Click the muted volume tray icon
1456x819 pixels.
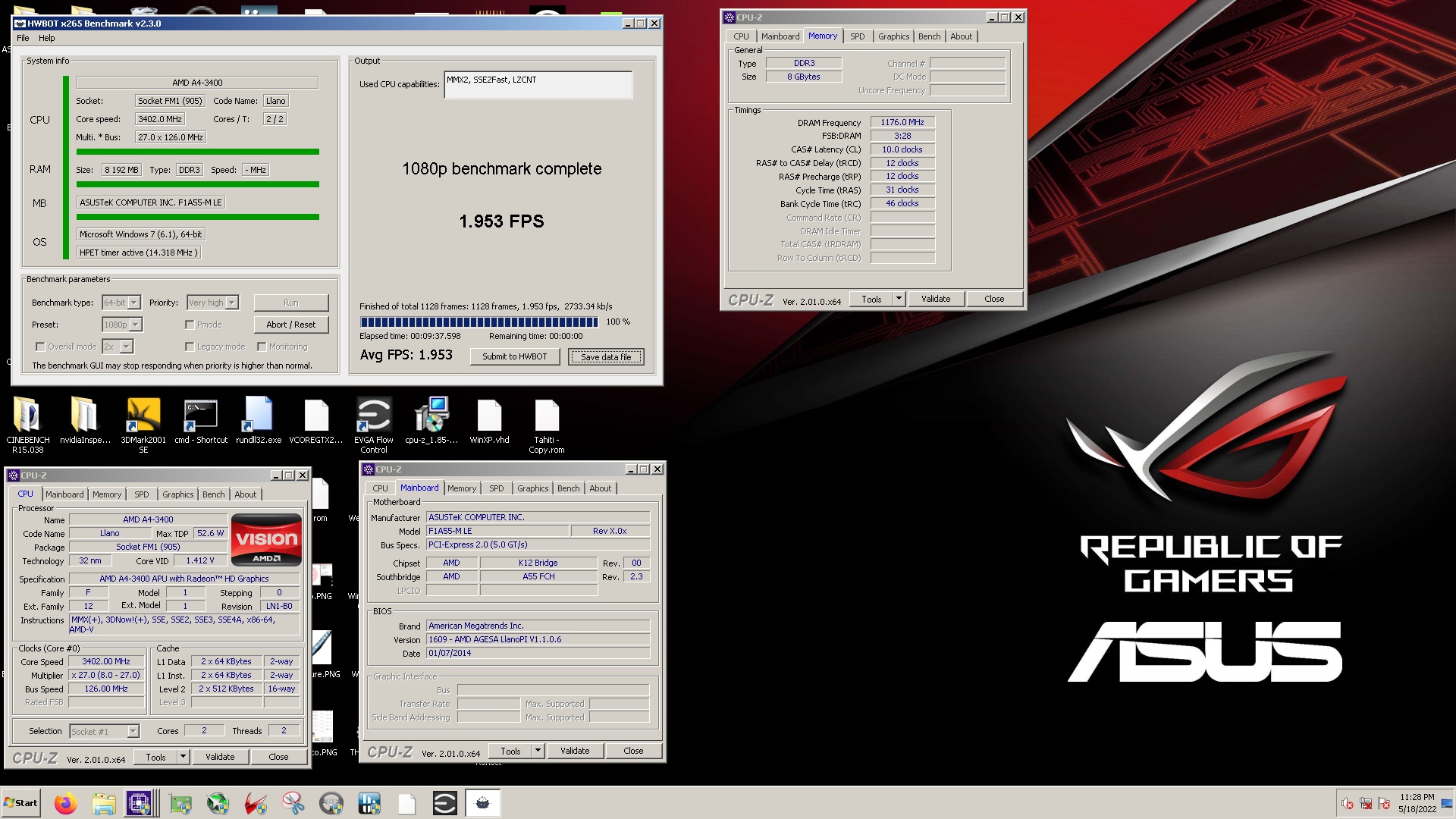(1348, 804)
